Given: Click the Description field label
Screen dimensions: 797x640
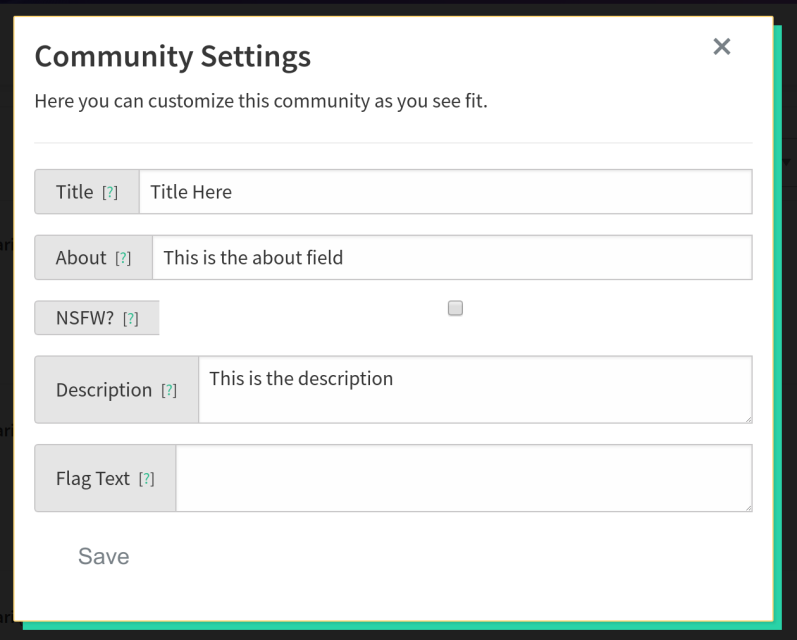Looking at the screenshot, I should click(x=104, y=390).
